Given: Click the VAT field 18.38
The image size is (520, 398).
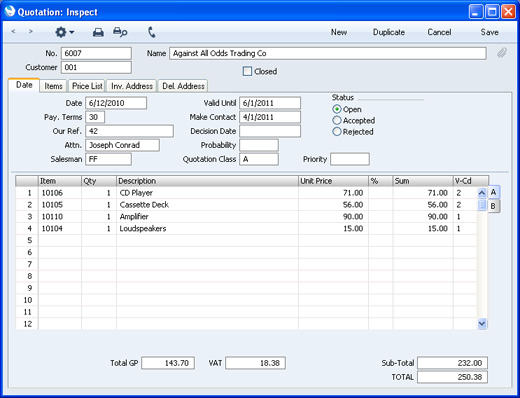Looking at the screenshot, I should coord(255,363).
